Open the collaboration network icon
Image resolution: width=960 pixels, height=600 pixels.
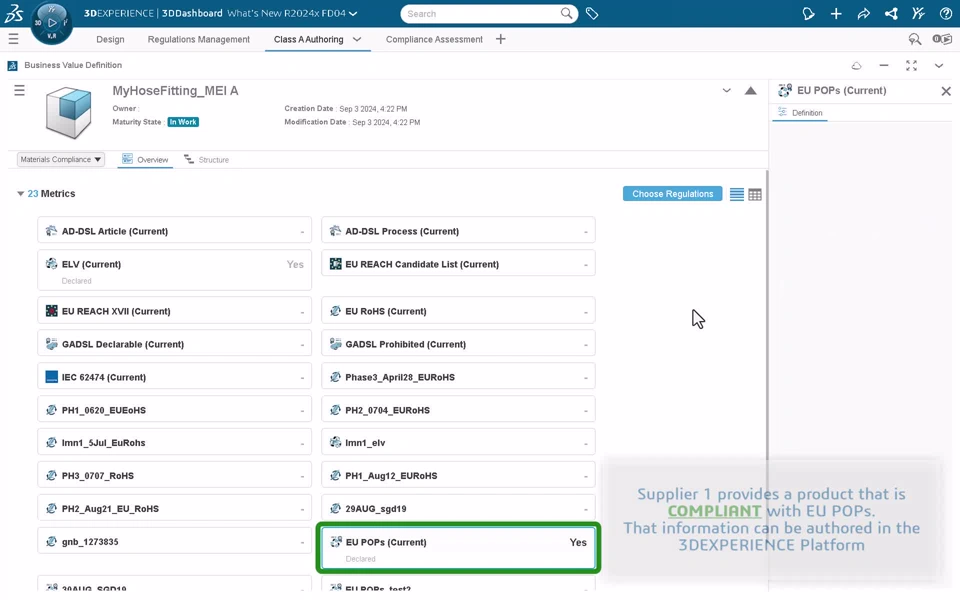tap(891, 13)
